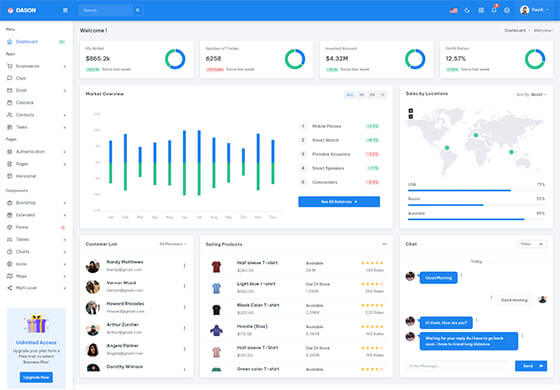This screenshot has width=560, height=390.
Task: Click the Tasks icon in sidebar
Action: [10, 127]
